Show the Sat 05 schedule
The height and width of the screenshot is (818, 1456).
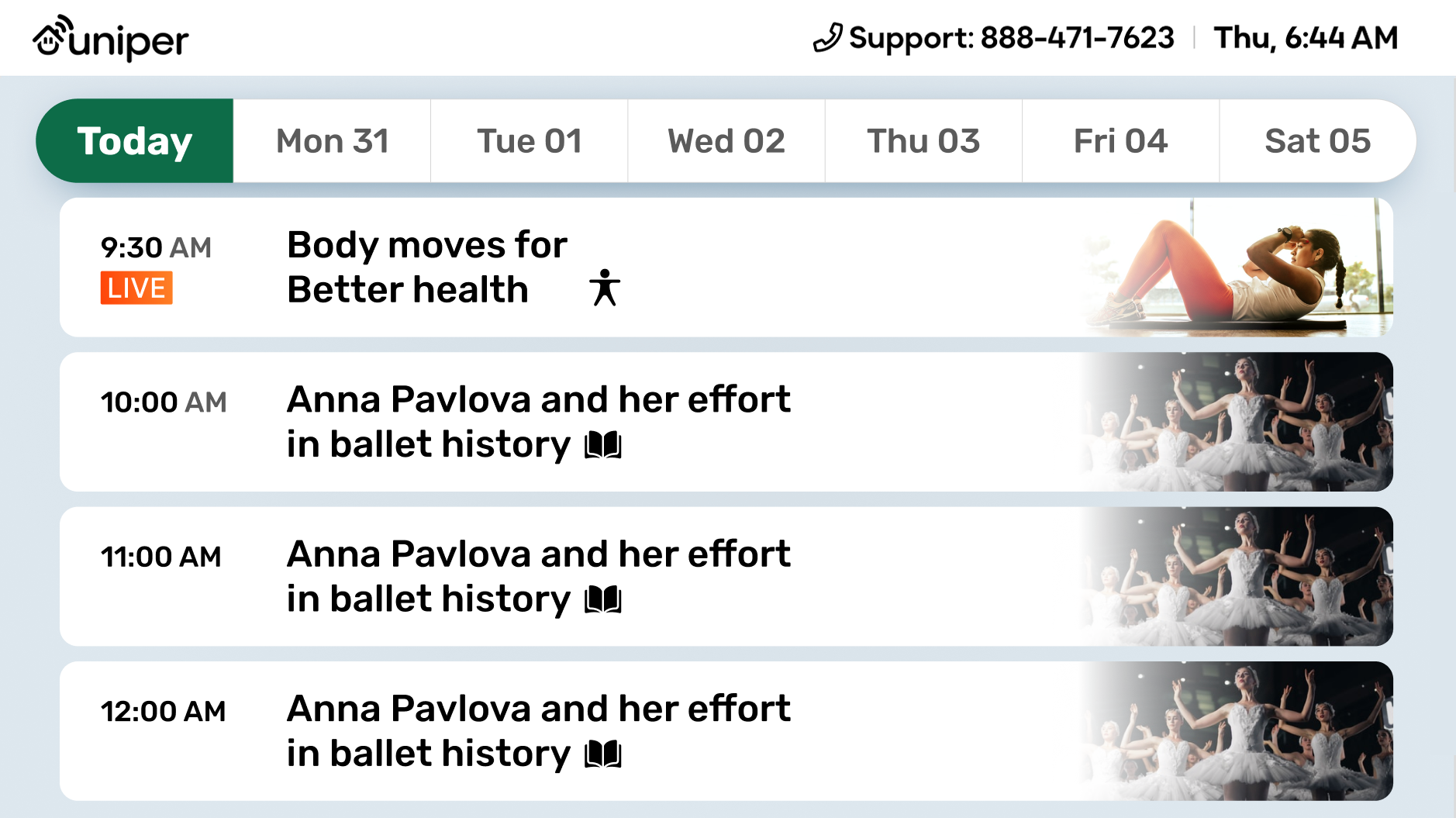[x=1317, y=141]
